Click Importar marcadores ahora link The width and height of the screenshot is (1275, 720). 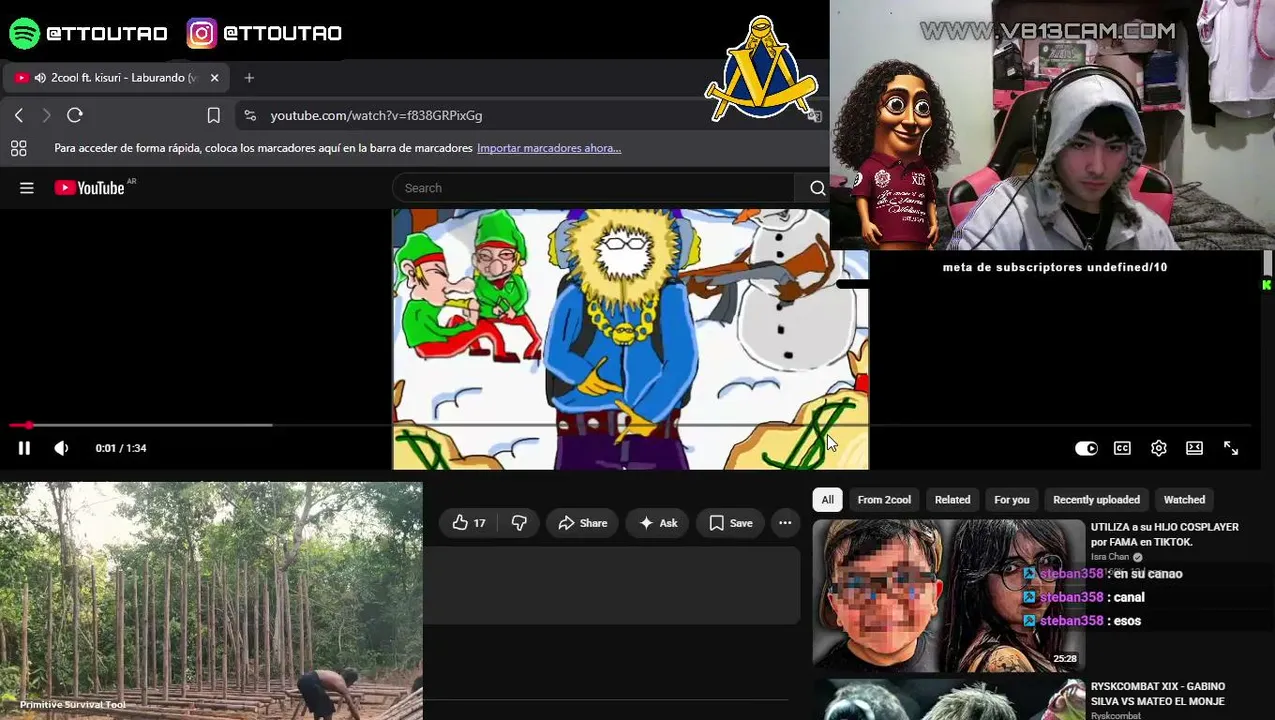(549, 148)
